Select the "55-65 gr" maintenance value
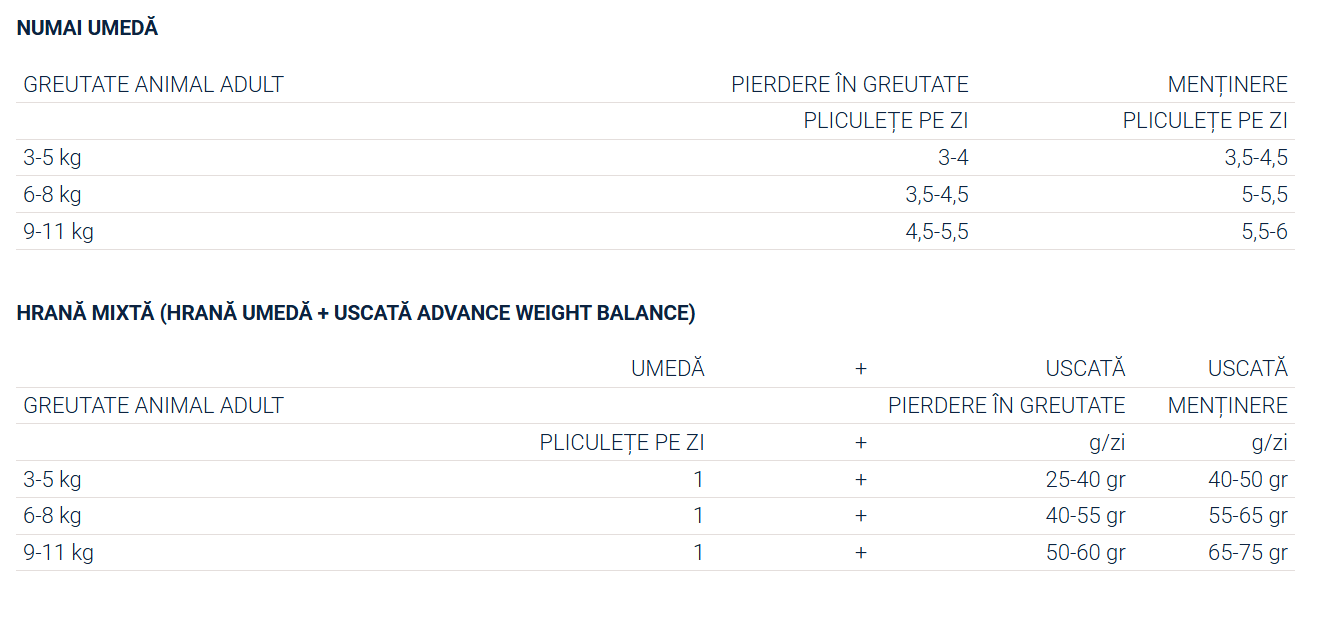This screenshot has height=618, width=1333. pyautogui.click(x=1247, y=516)
